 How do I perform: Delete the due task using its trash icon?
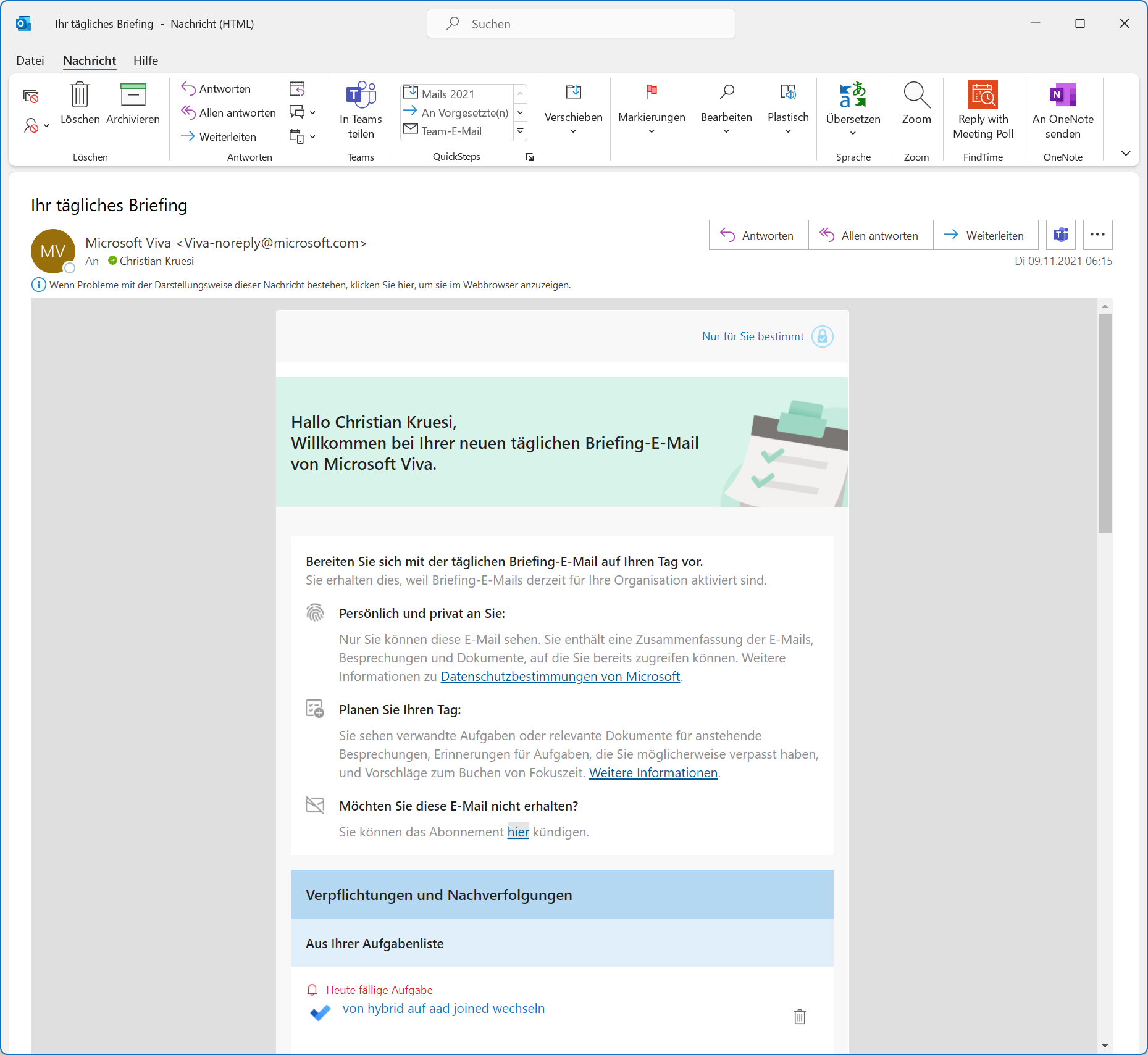(800, 1017)
